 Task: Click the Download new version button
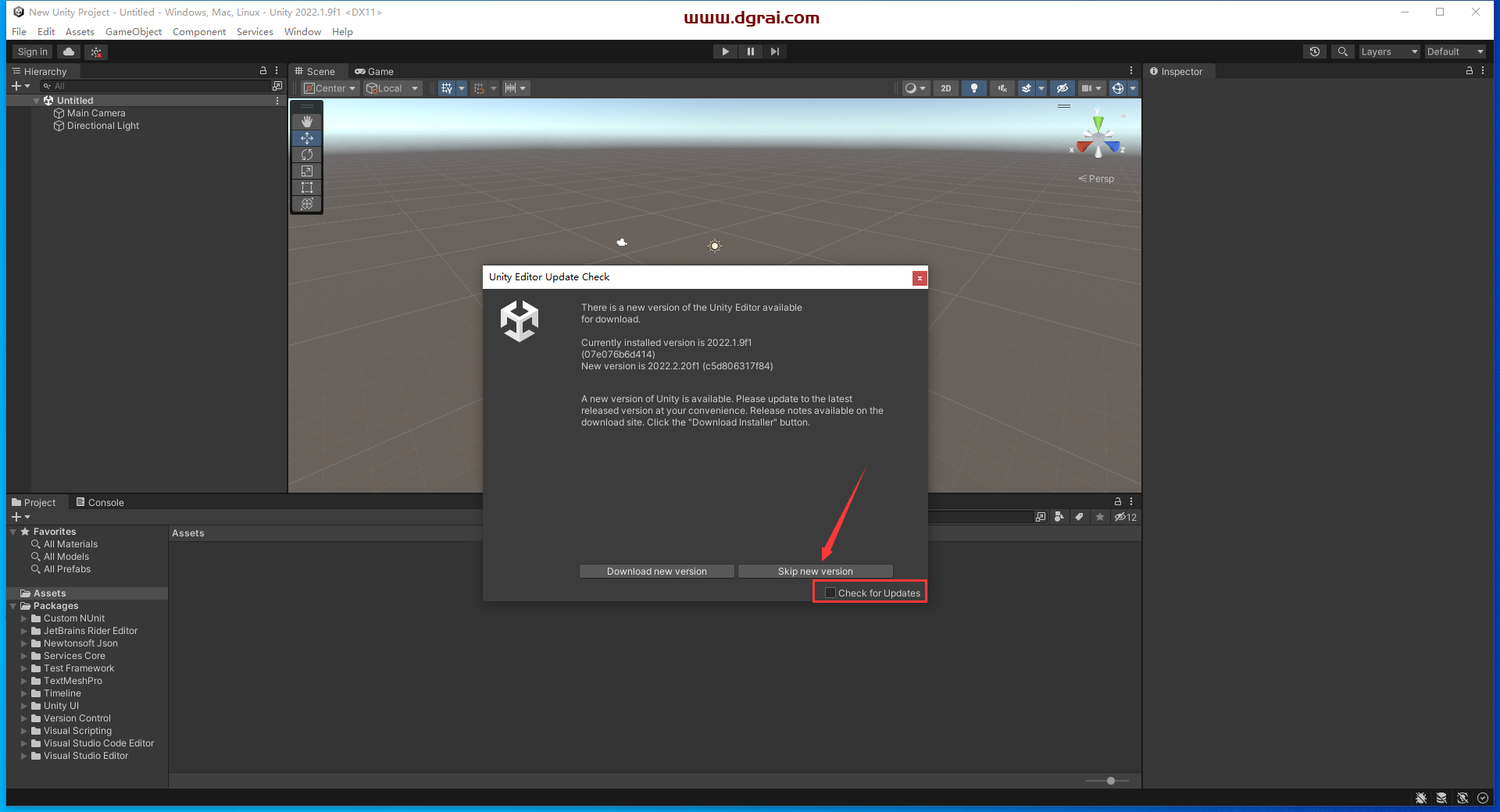pyautogui.click(x=656, y=571)
